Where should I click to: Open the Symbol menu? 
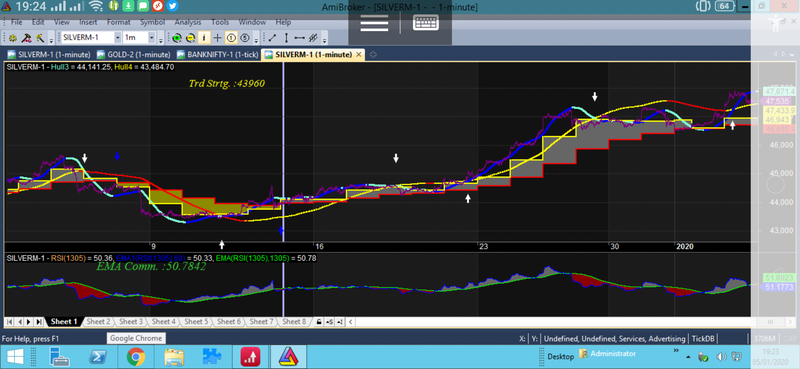point(153,22)
